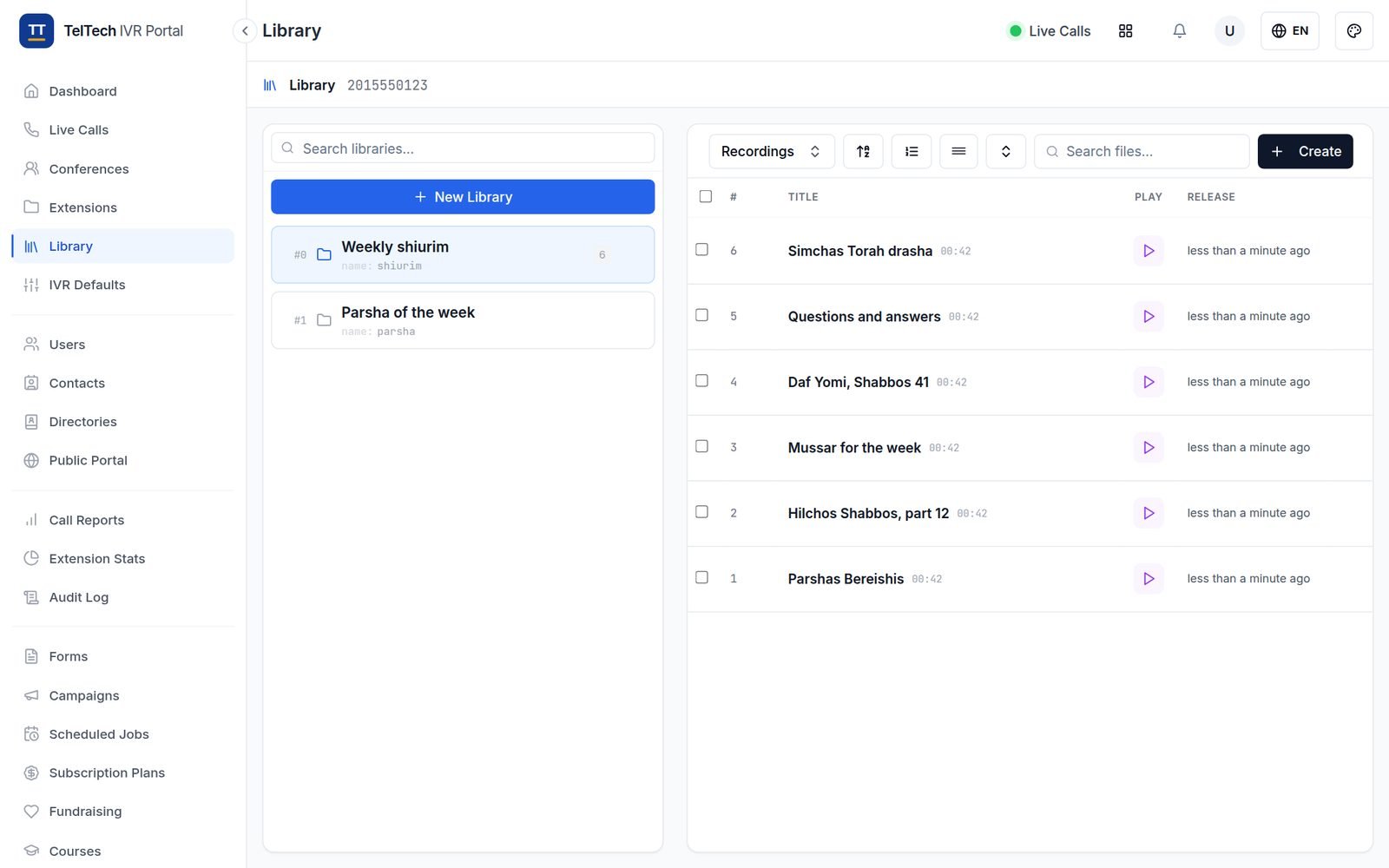Open Fundraising in sidebar

122,812
